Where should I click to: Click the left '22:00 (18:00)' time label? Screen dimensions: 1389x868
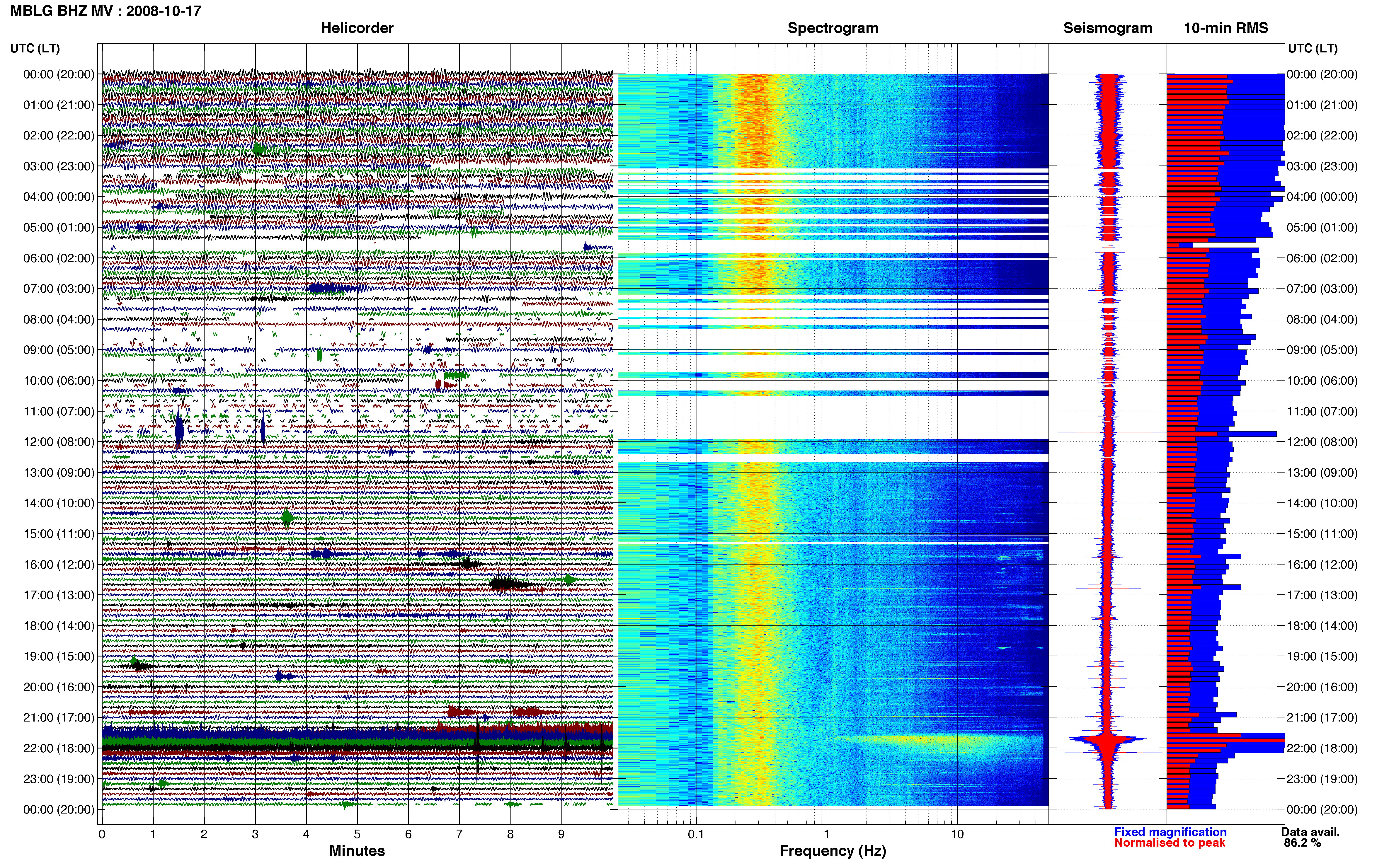(59, 748)
